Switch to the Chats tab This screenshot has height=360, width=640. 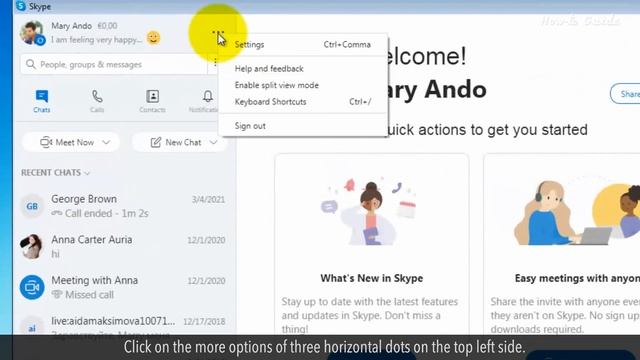(42, 101)
